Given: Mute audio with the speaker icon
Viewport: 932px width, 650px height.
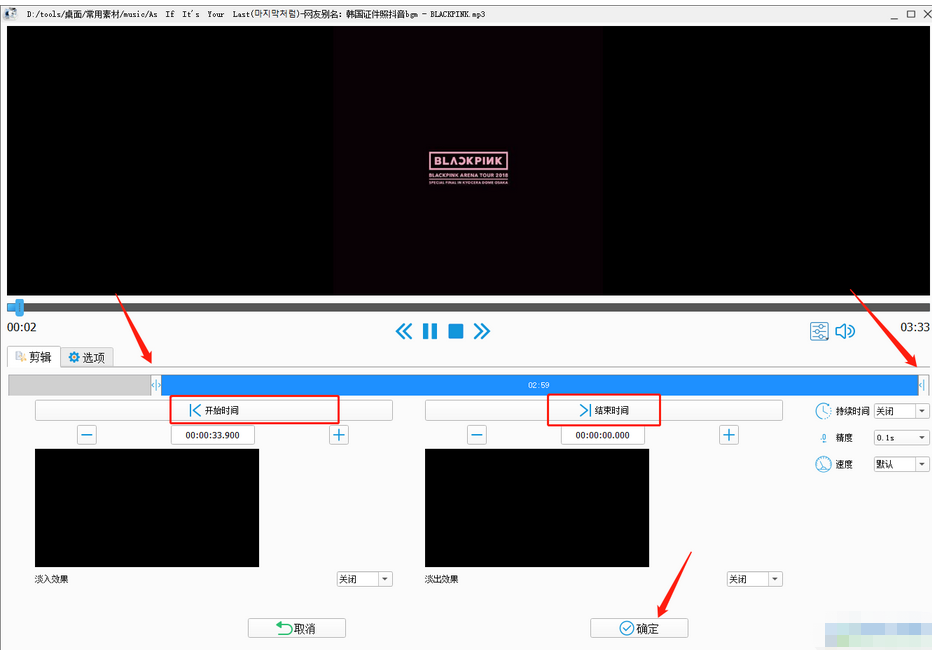Looking at the screenshot, I should coord(845,331).
